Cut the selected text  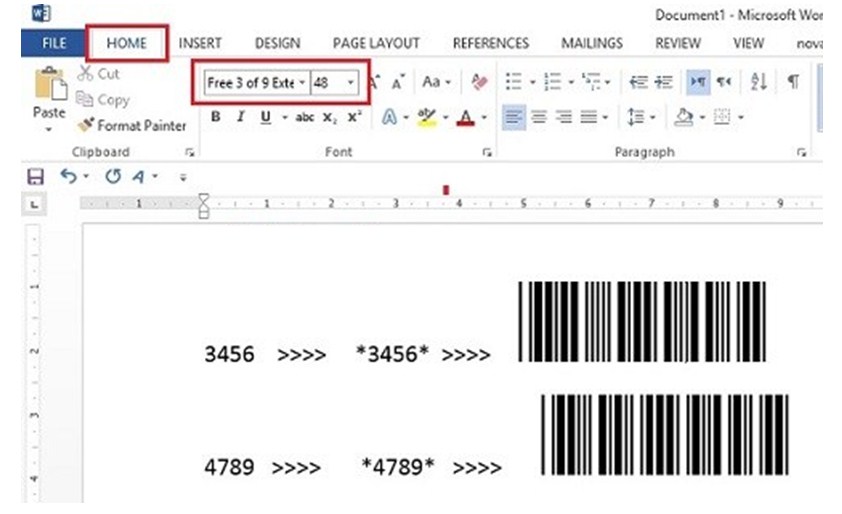pyautogui.click(x=99, y=74)
